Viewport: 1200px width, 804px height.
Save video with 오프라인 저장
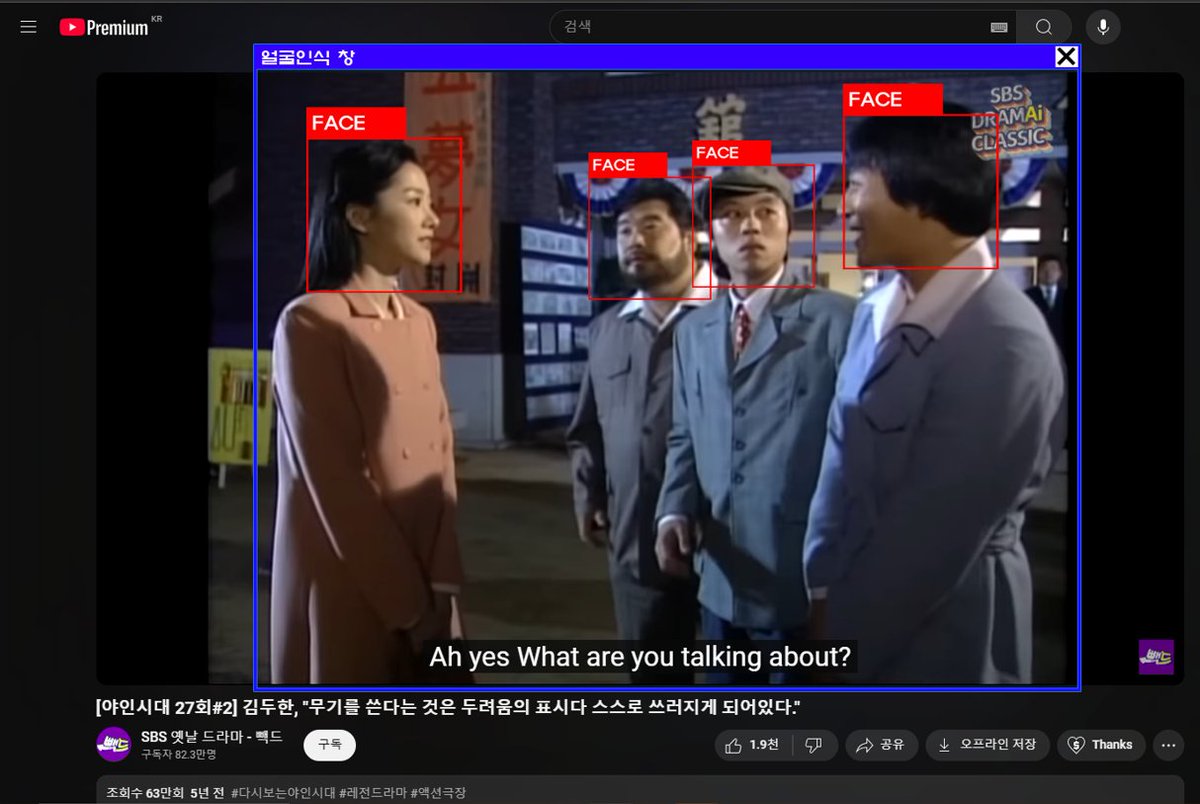(x=987, y=745)
